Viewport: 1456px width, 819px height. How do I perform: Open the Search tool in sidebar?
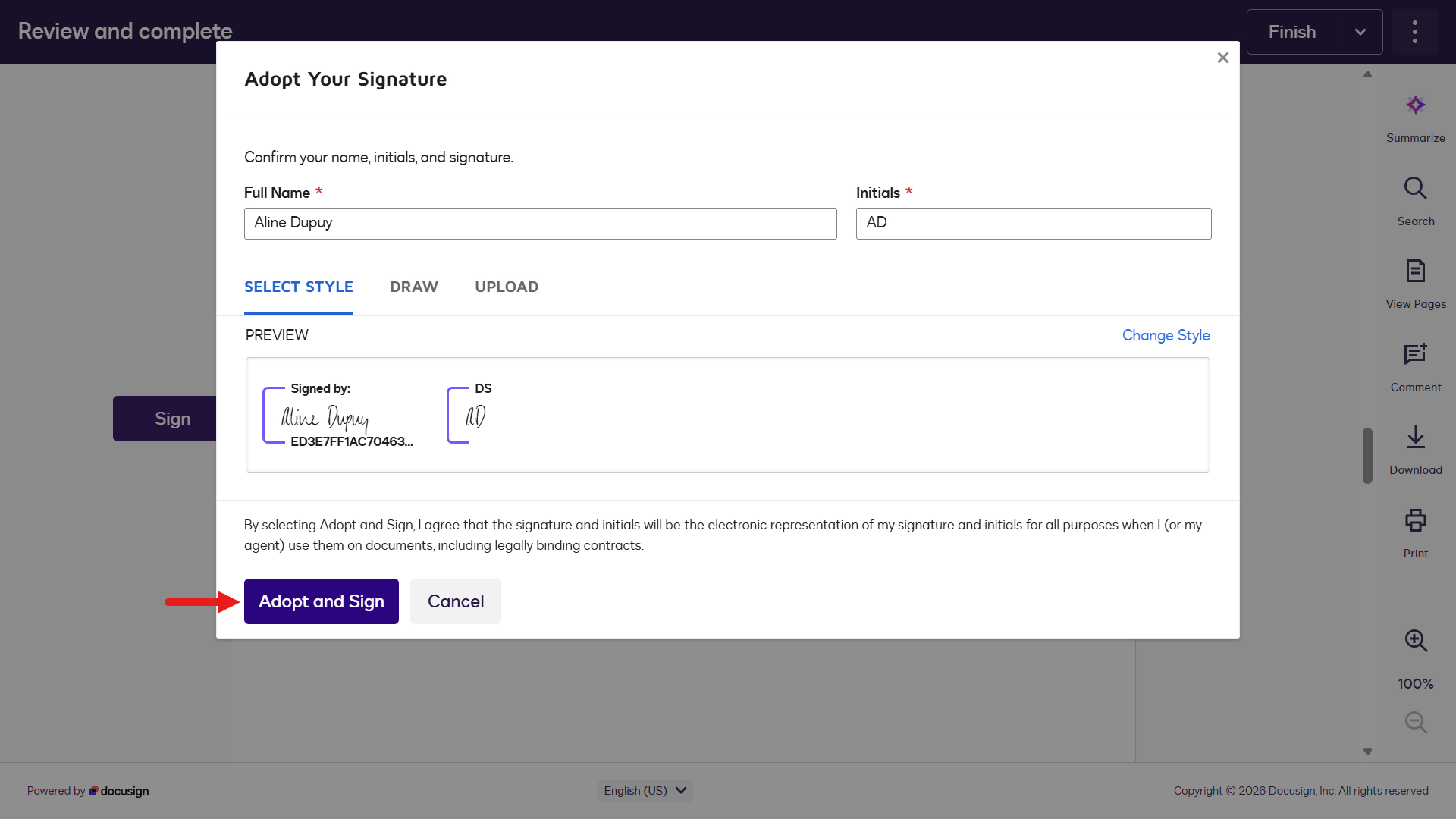coord(1415,188)
